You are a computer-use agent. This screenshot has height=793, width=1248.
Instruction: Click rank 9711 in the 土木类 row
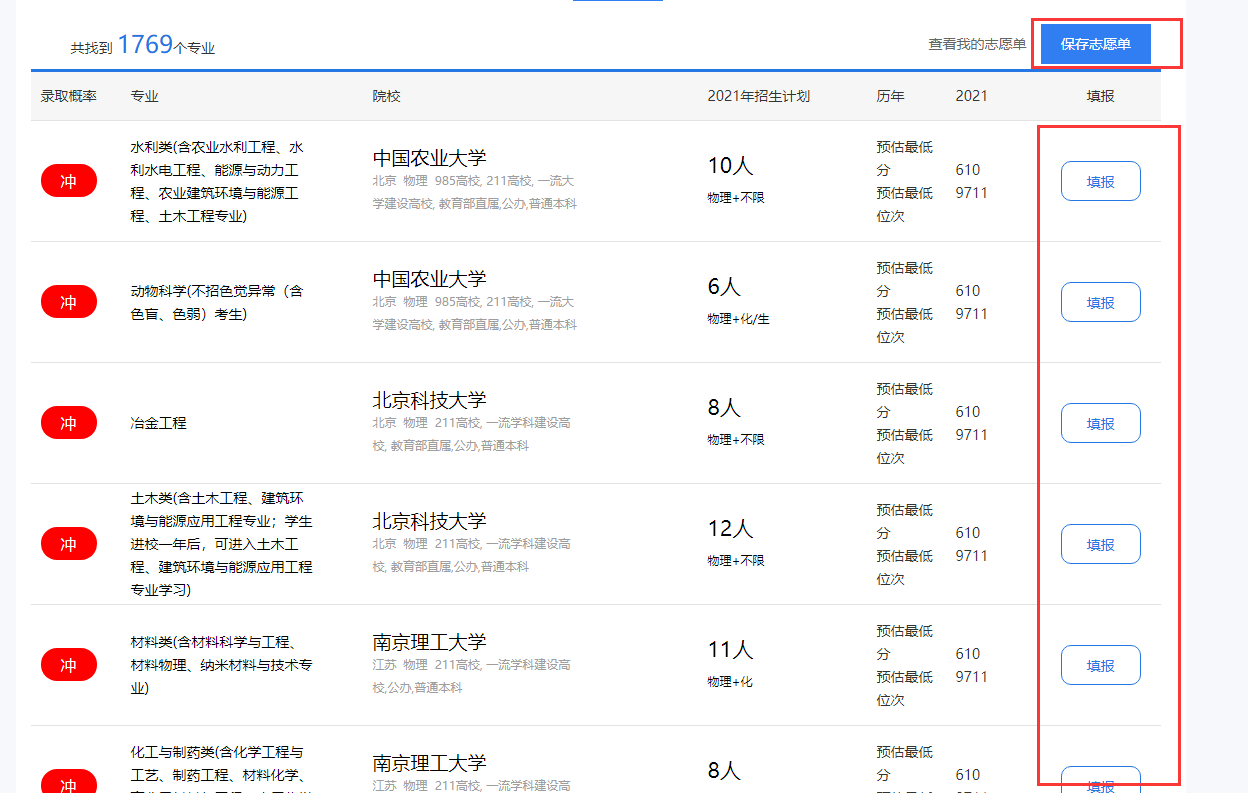[x=972, y=556]
